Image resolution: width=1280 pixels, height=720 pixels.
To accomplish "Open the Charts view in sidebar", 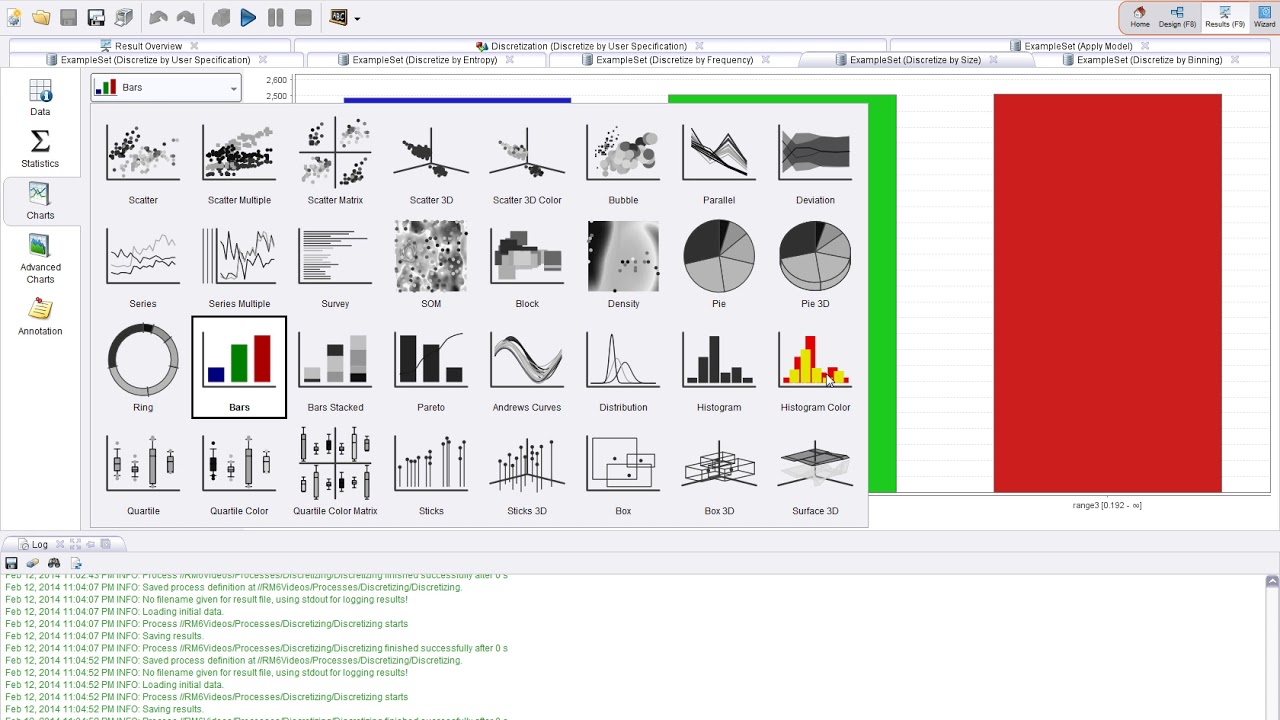I will [x=40, y=202].
